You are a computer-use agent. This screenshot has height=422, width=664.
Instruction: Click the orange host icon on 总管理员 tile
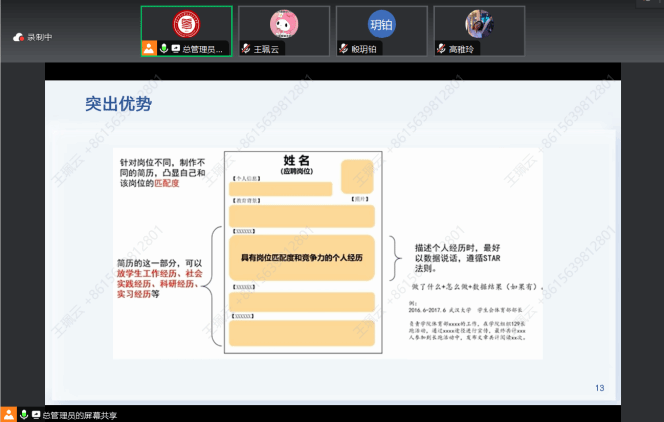pyautogui.click(x=149, y=48)
